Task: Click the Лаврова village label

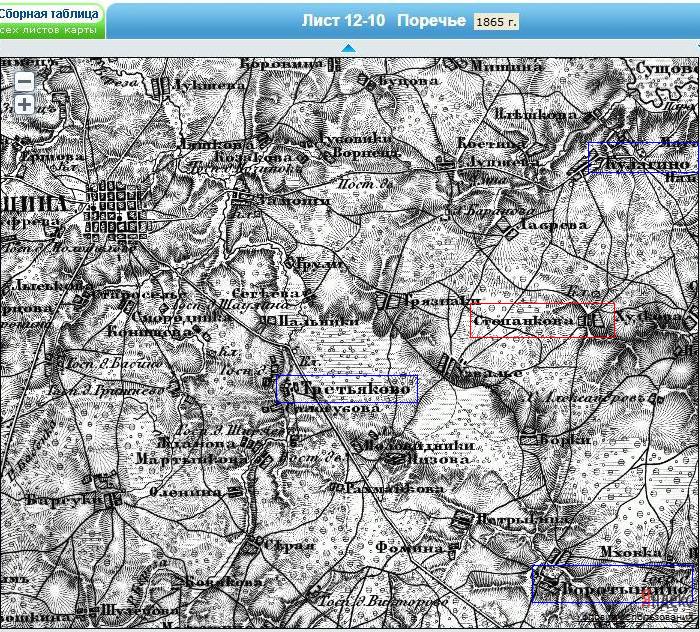Action: (x=550, y=225)
